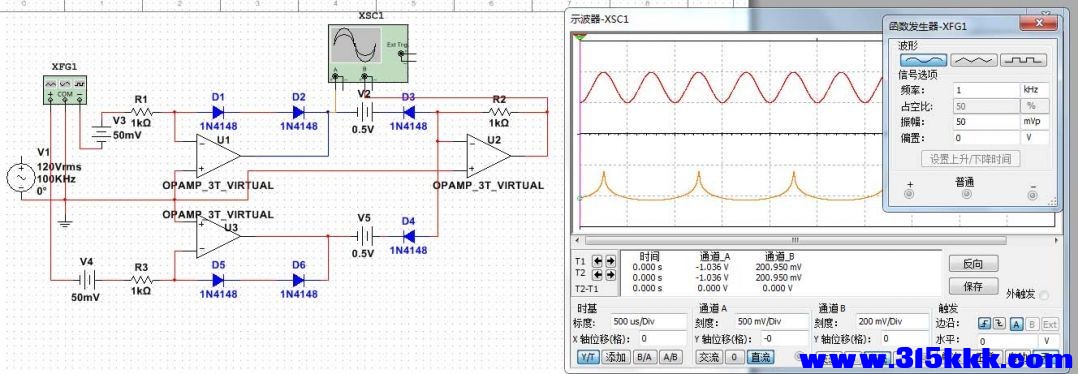Set trigger source to channel A

[x=1016, y=324]
